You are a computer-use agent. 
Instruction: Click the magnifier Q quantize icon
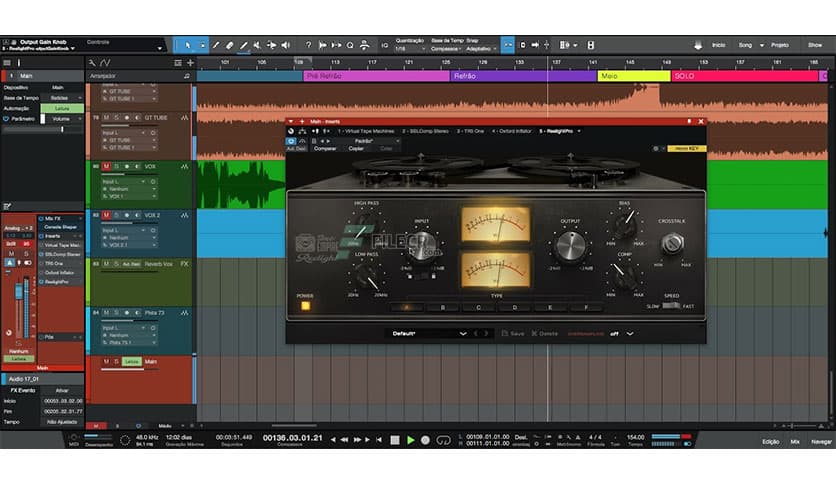point(350,45)
